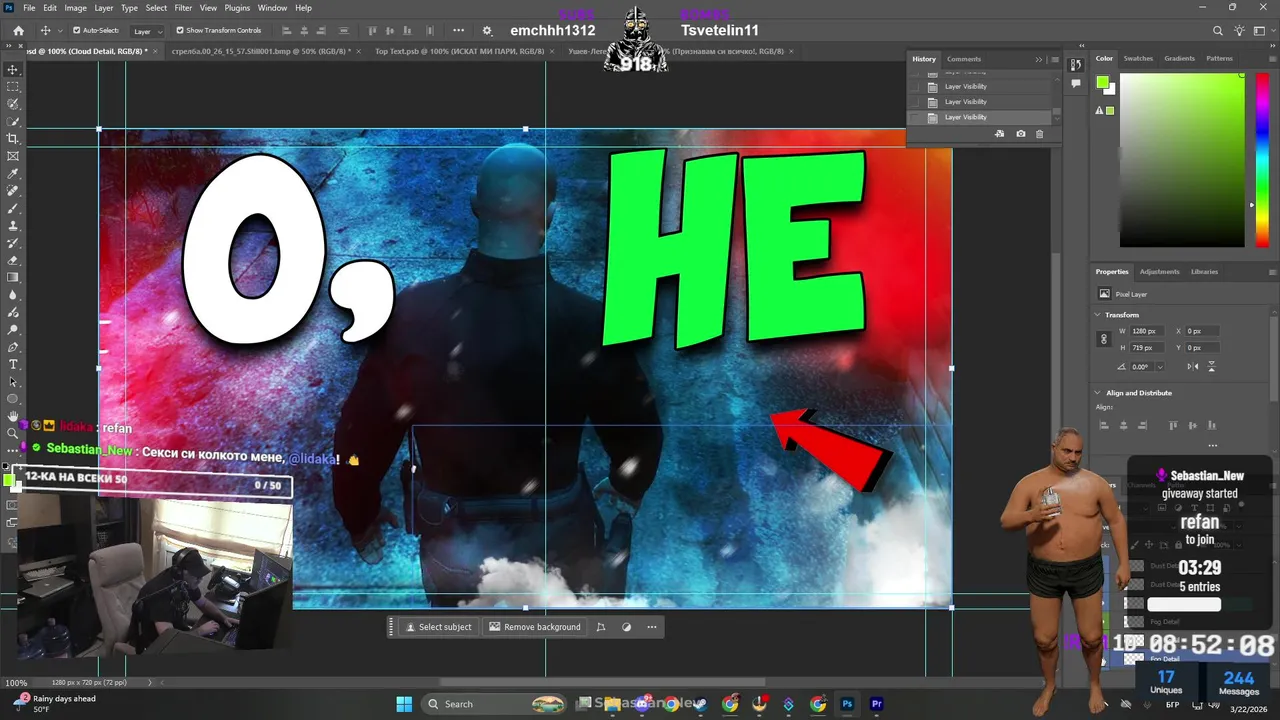Flip horizontal in Properties Transform
The height and width of the screenshot is (720, 1280).
(x=1195, y=366)
